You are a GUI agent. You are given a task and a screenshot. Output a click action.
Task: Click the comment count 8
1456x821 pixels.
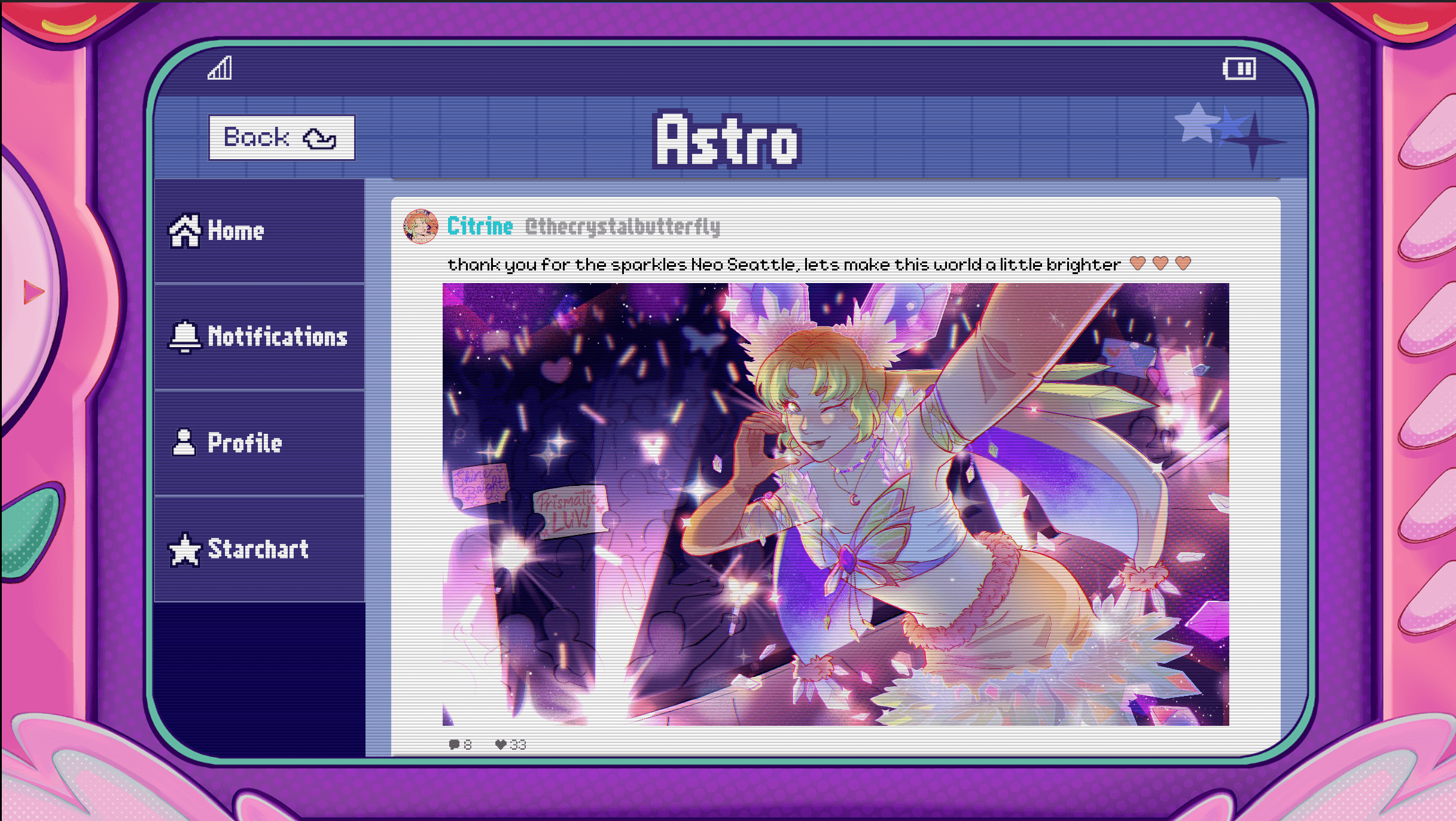point(468,744)
